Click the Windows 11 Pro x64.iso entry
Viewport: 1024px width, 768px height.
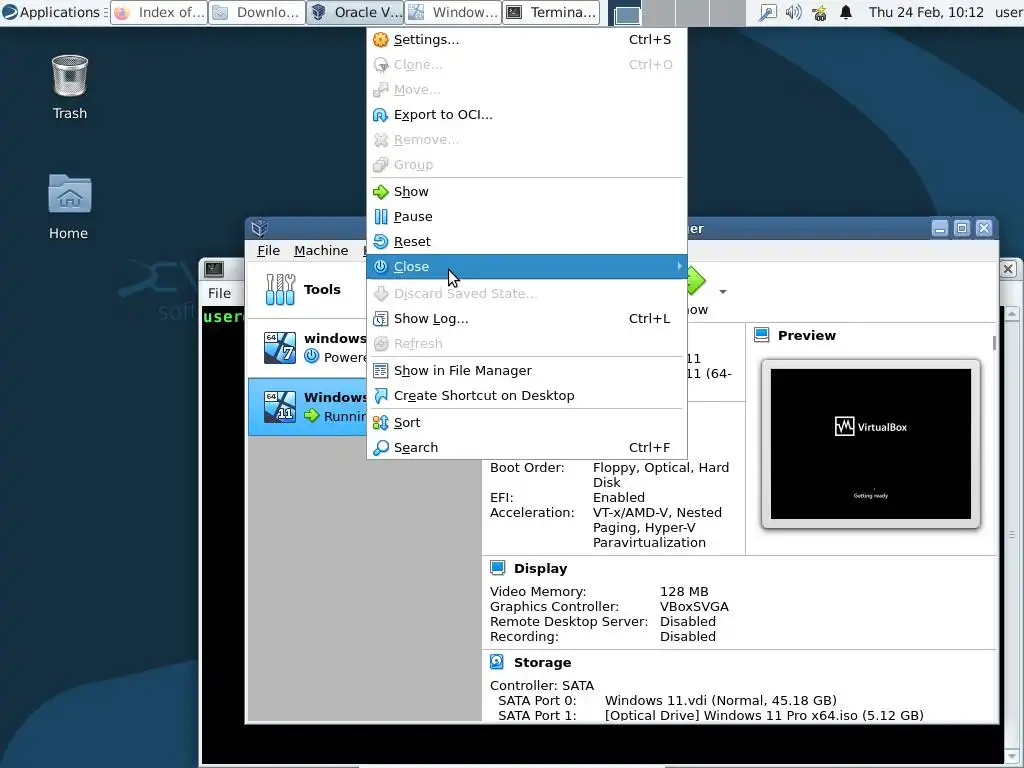pos(764,716)
